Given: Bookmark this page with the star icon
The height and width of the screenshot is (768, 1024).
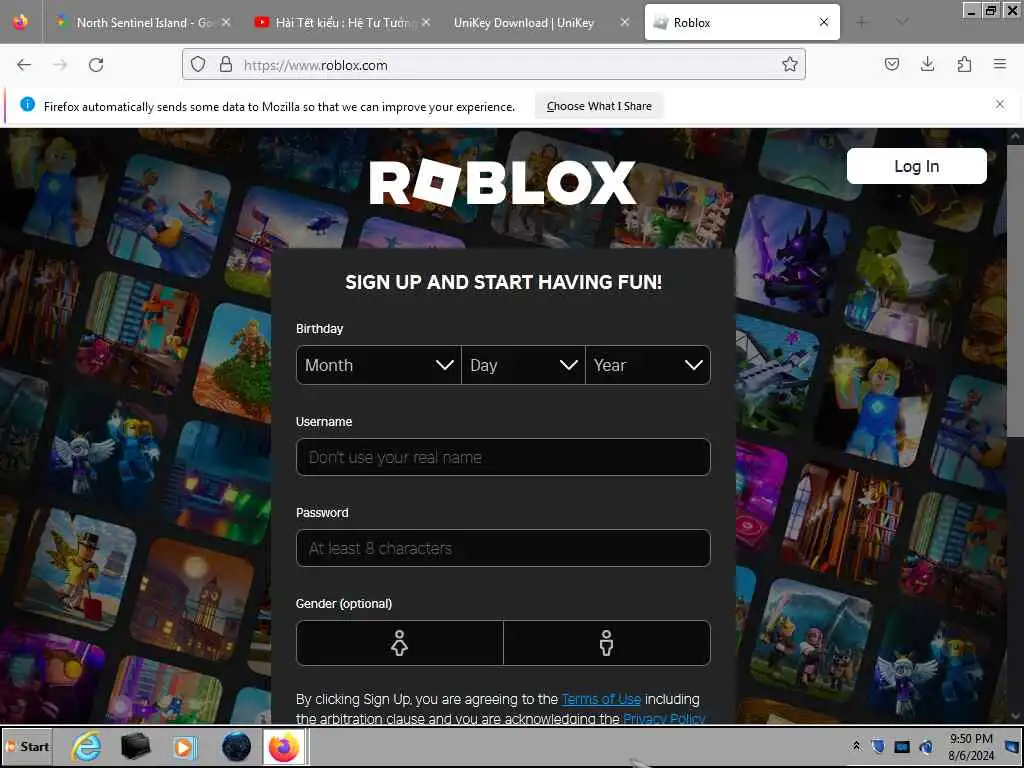Looking at the screenshot, I should [790, 65].
